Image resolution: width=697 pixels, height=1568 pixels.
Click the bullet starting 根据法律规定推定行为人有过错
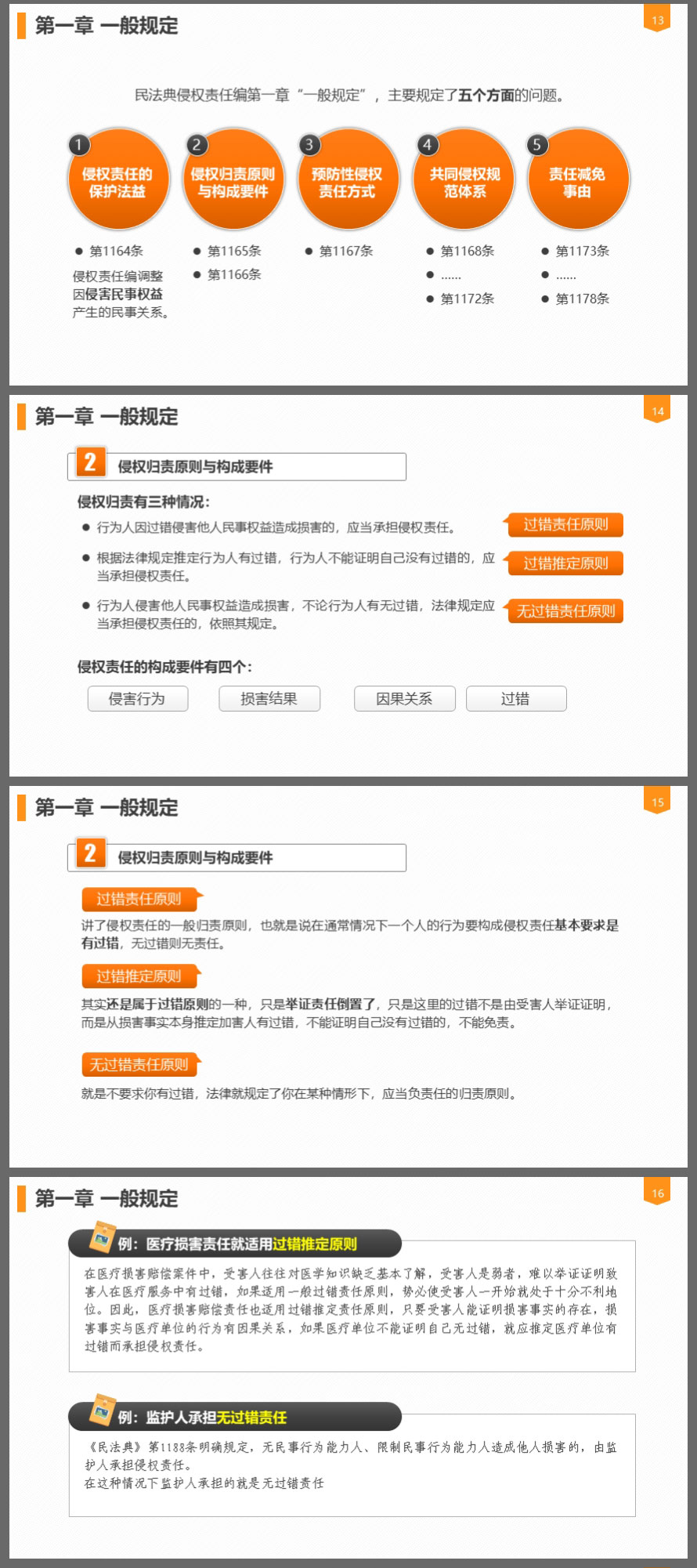point(289,567)
